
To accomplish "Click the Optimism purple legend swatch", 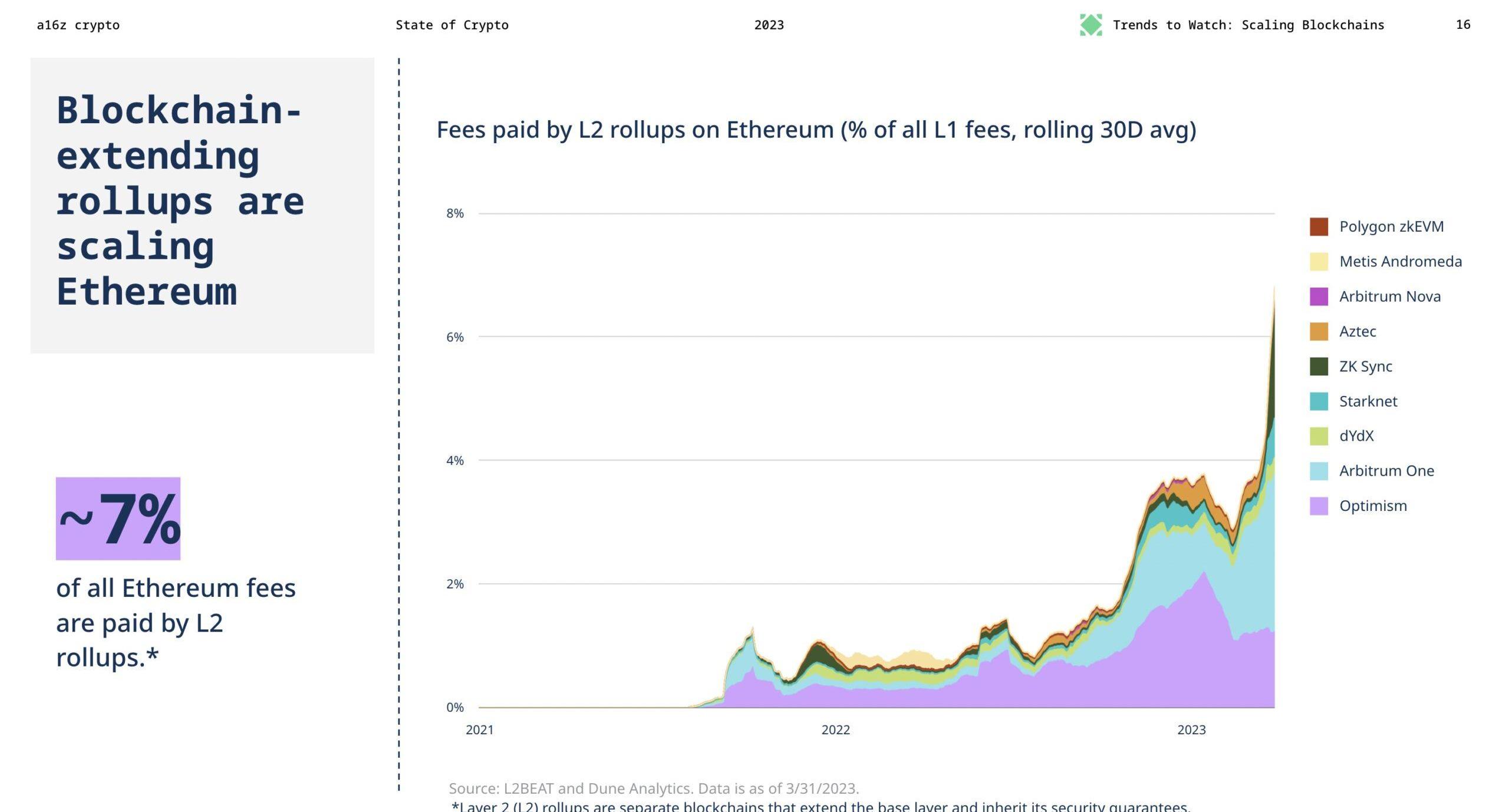I will pyautogui.click(x=1319, y=506).
